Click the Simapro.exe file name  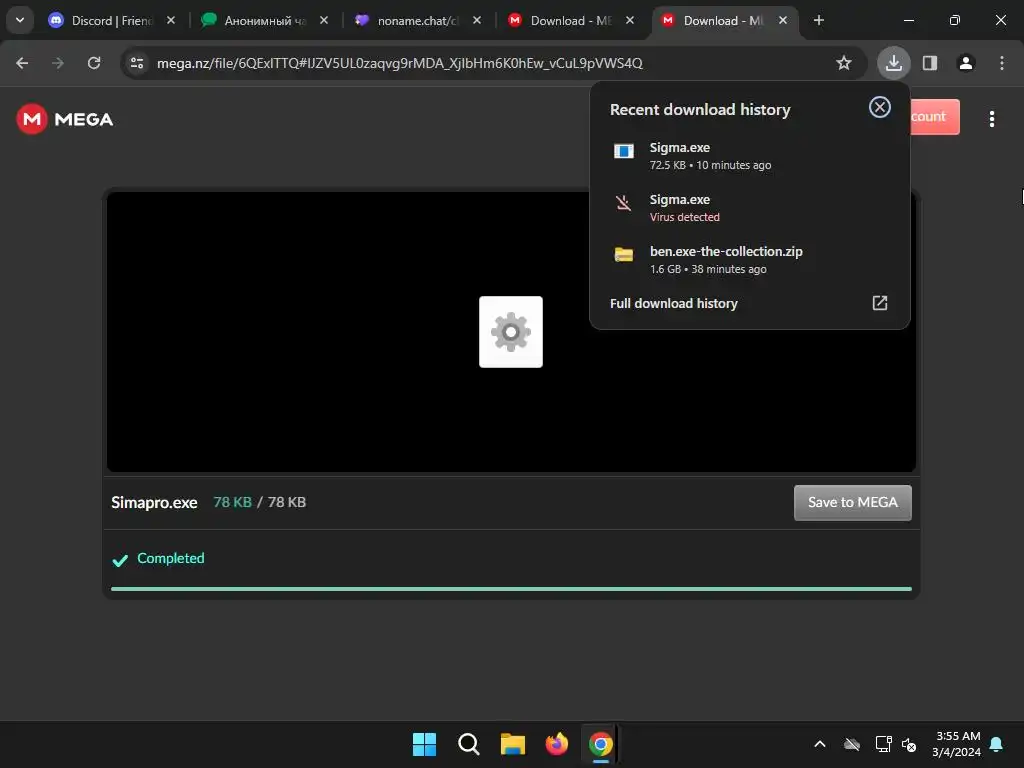pyautogui.click(x=154, y=502)
